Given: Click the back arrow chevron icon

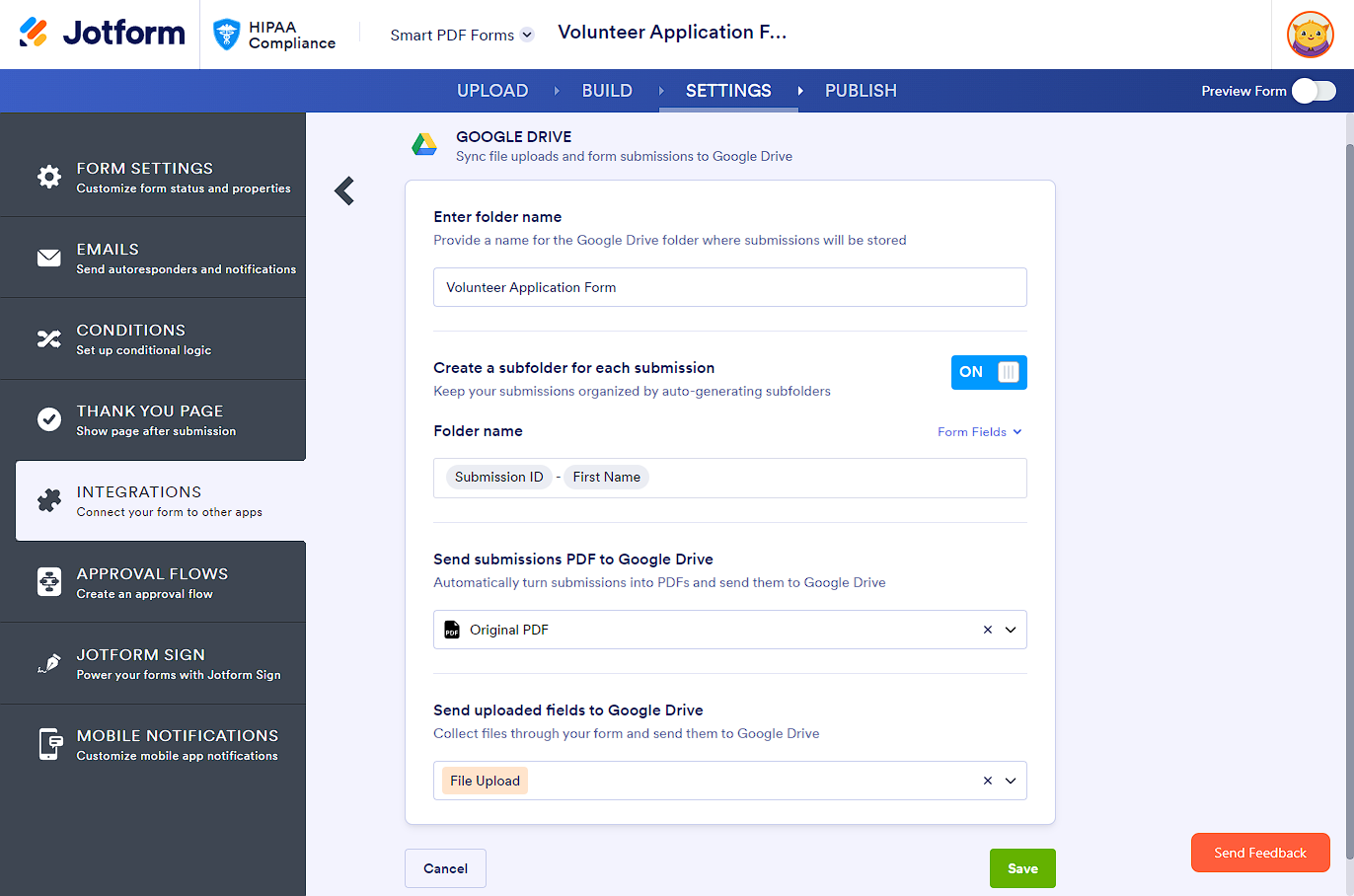Looking at the screenshot, I should tap(344, 190).
